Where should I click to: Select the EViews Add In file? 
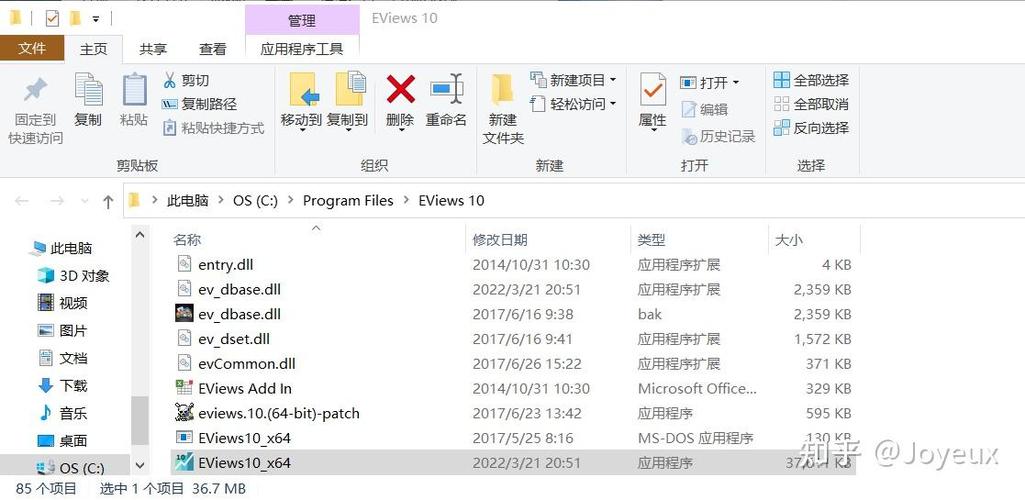click(512, 389)
